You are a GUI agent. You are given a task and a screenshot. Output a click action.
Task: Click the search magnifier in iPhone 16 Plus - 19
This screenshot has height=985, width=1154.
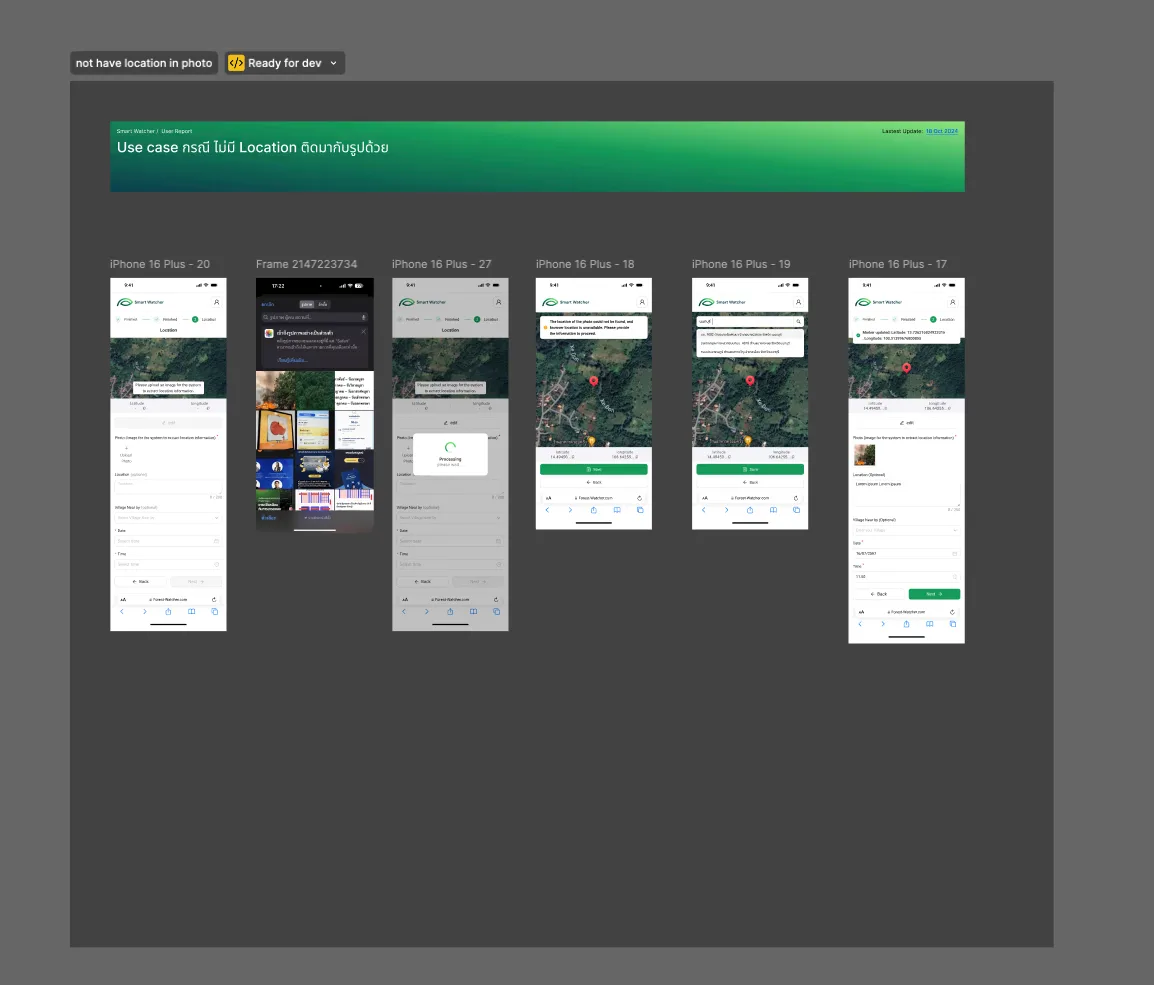pyautogui.click(x=798, y=322)
